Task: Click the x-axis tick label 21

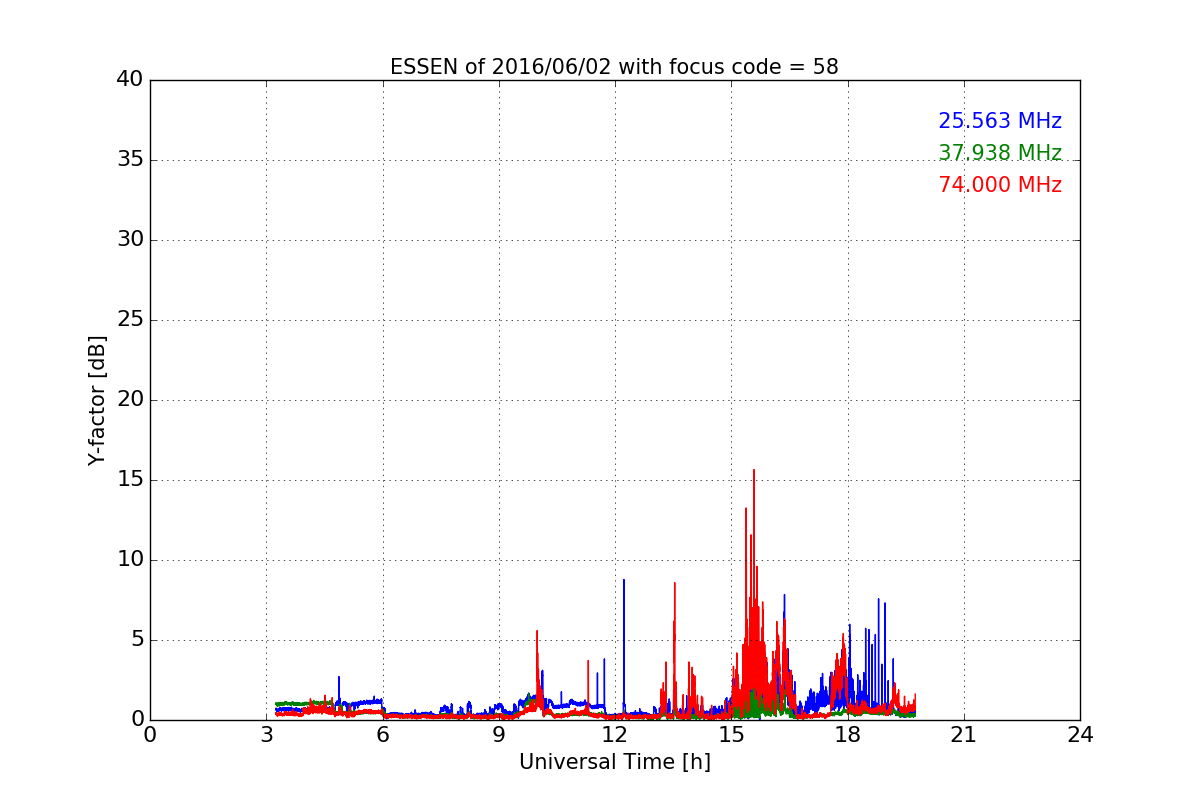Action: pos(964,735)
